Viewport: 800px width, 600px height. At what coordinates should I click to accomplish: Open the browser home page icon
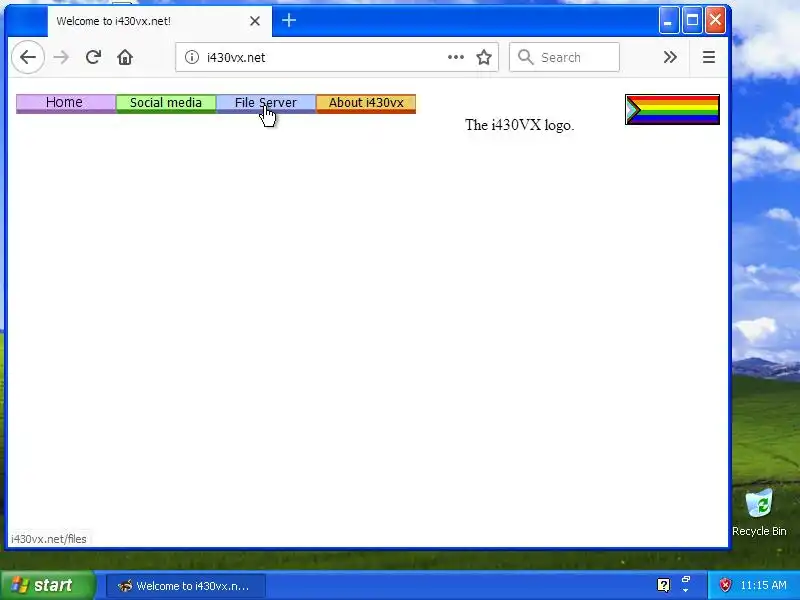(x=125, y=57)
